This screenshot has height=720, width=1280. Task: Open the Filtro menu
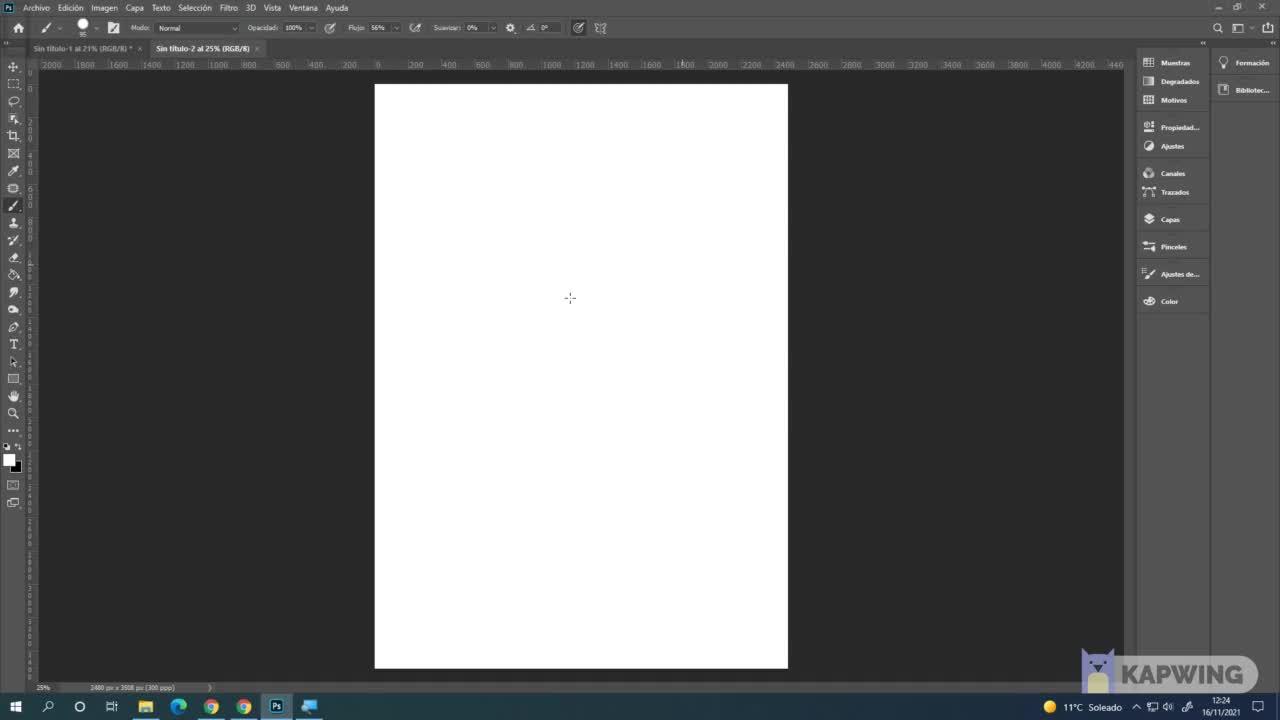coord(229,8)
